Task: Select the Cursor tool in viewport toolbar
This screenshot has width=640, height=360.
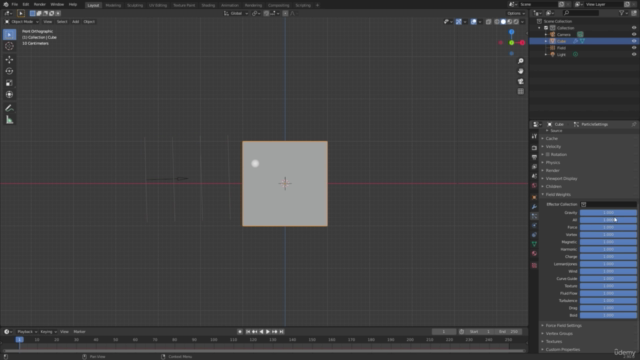Action: pos(9,46)
